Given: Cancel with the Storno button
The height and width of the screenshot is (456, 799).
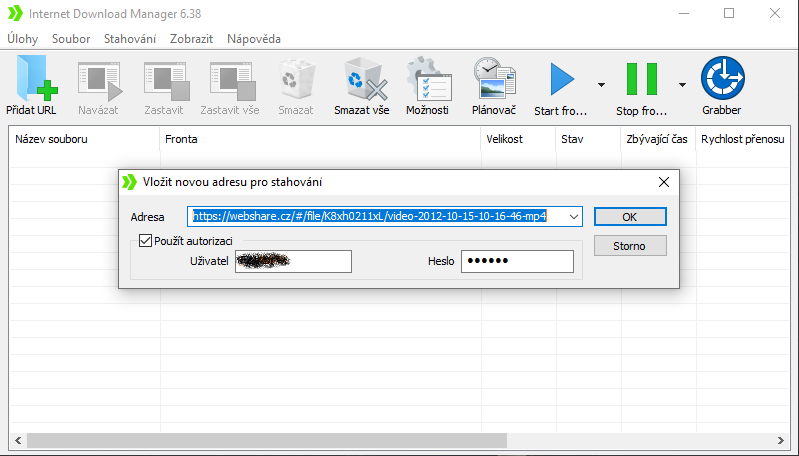Looking at the screenshot, I should 630,246.
